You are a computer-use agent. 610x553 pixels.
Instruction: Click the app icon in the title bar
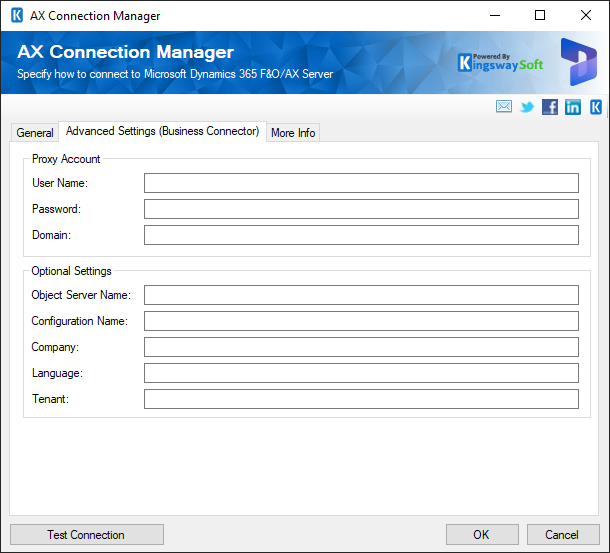tap(17, 16)
